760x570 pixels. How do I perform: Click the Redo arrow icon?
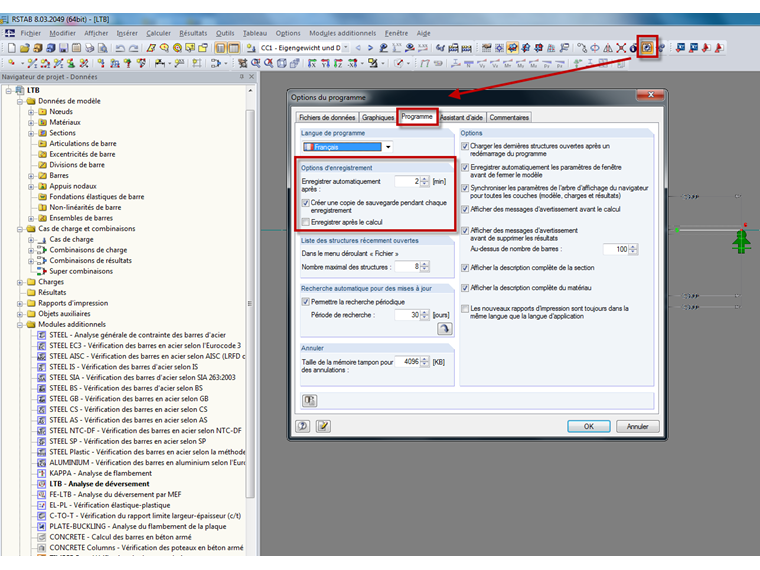(x=133, y=48)
